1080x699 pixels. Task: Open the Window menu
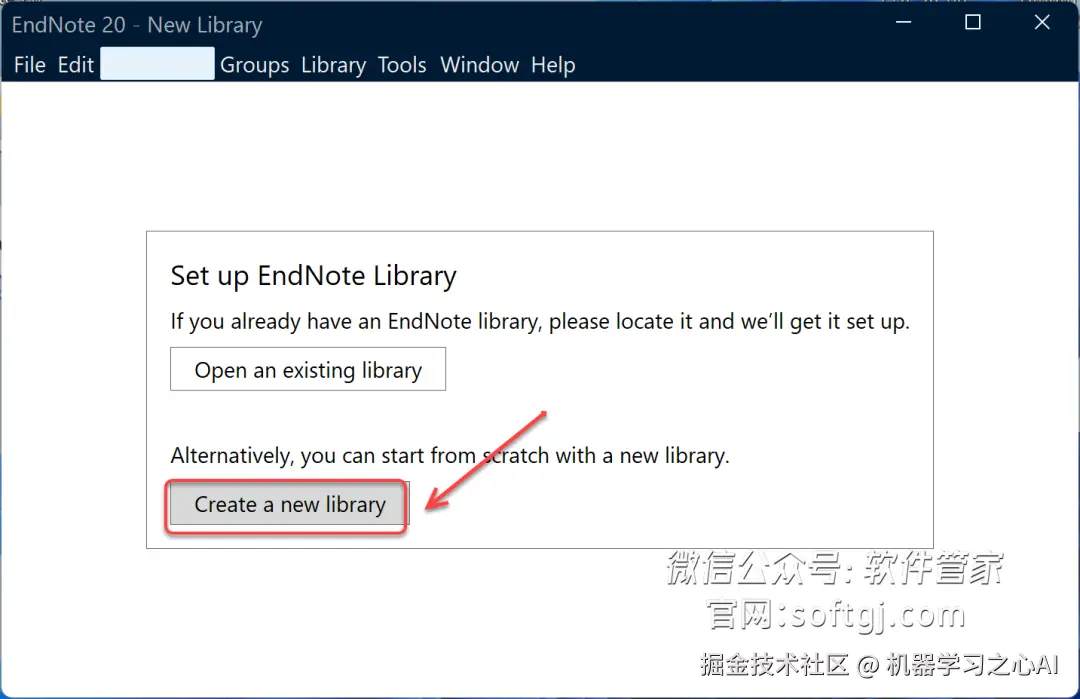coord(479,65)
